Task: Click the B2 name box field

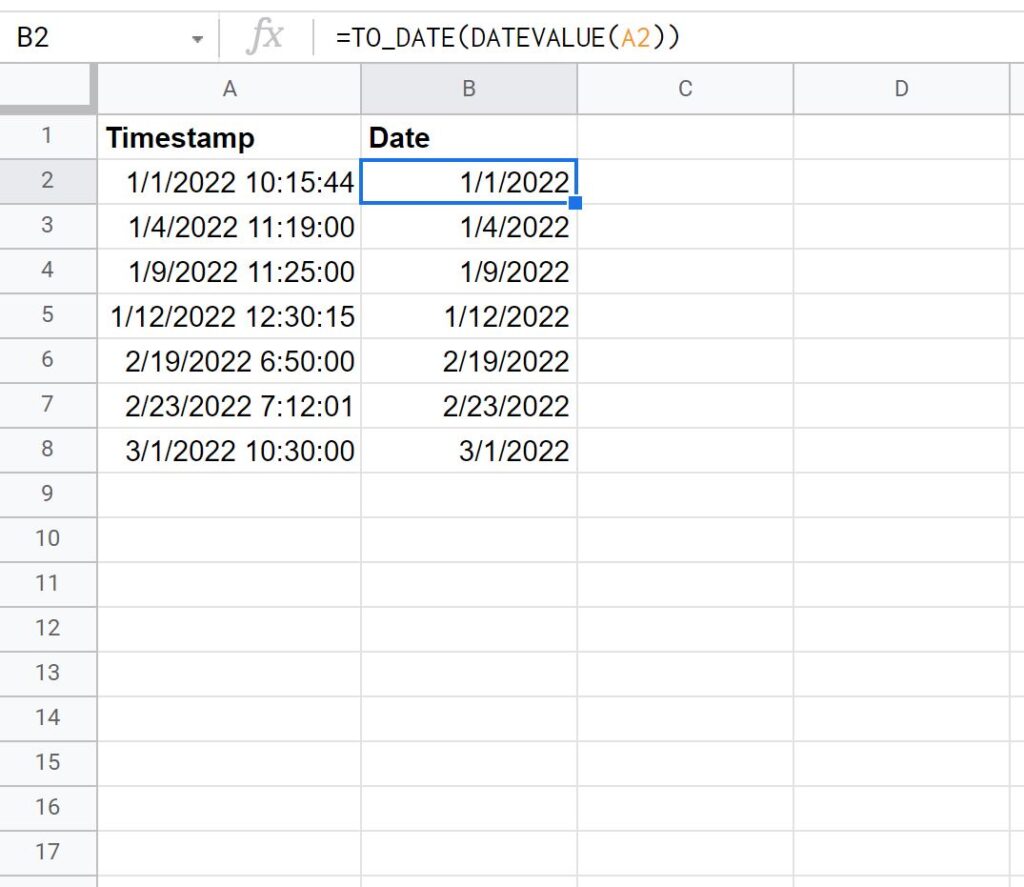Action: point(90,38)
